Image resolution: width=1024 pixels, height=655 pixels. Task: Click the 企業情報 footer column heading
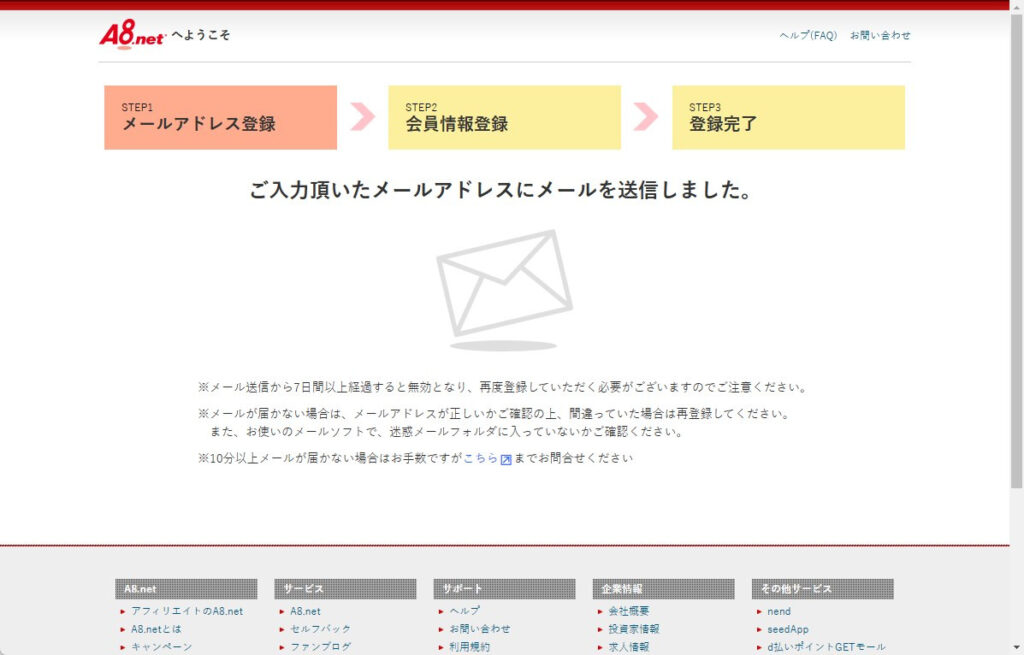(x=664, y=588)
